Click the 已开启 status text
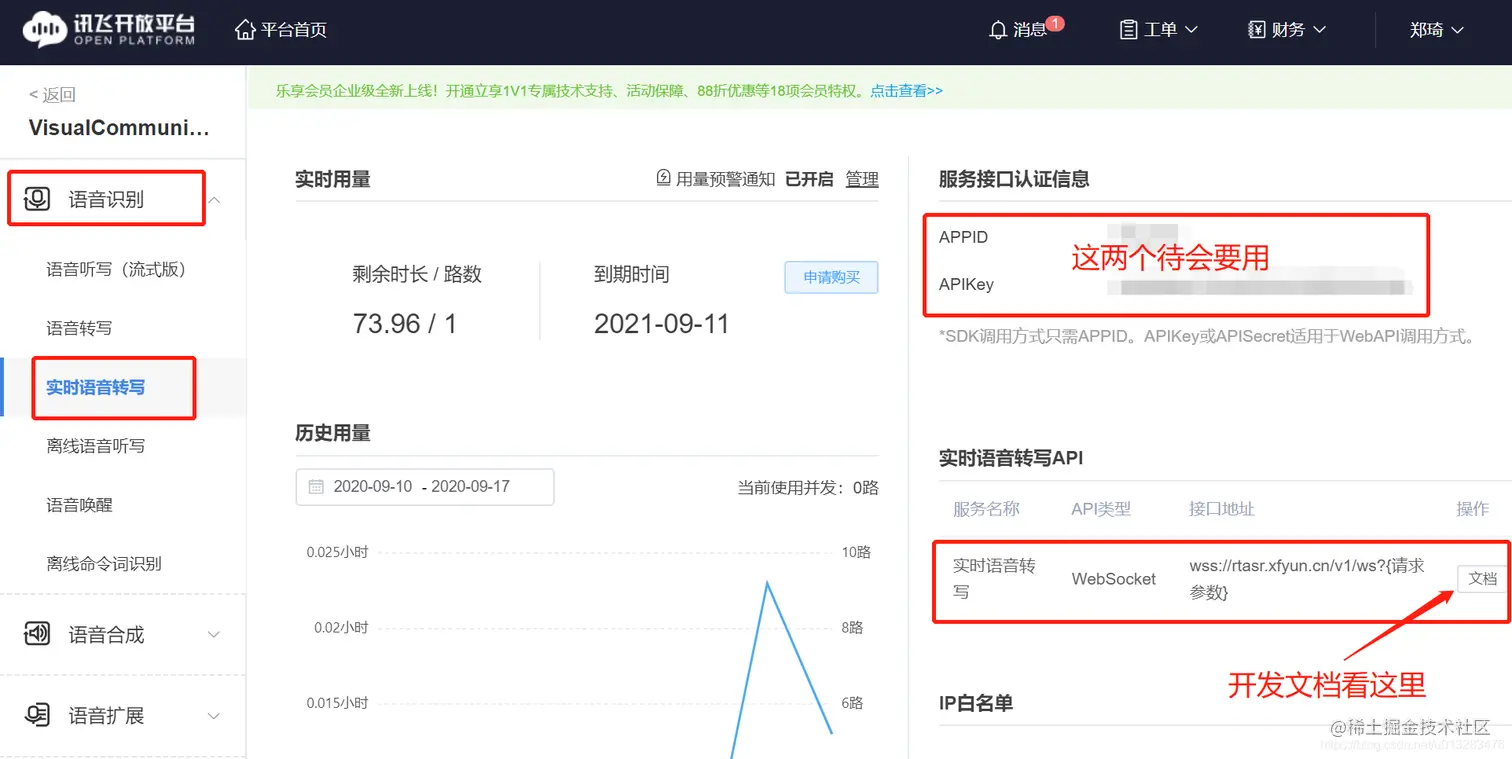Screen dimensions: 1512x759 (809, 179)
